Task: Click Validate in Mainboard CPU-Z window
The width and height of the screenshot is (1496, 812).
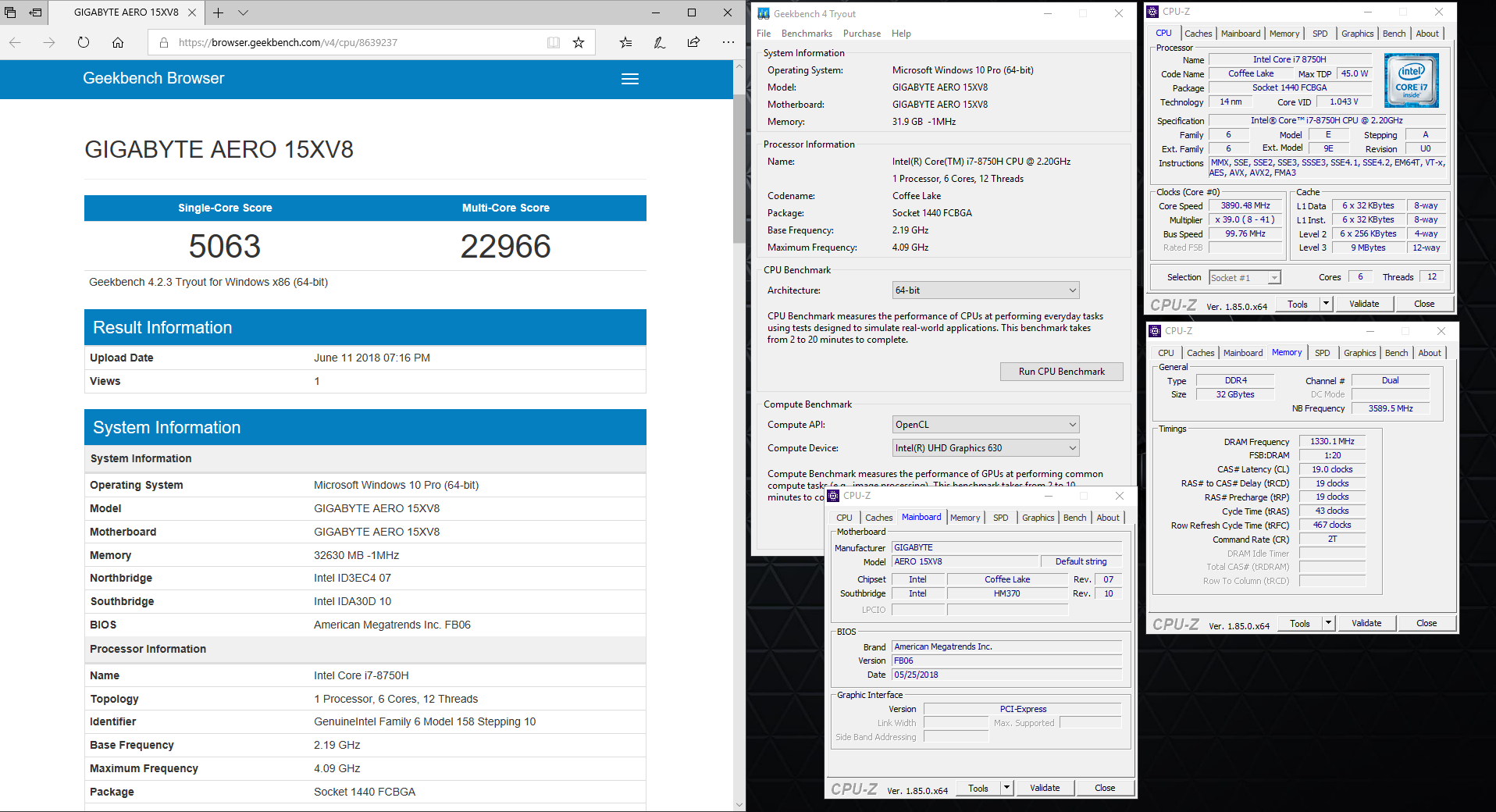Action: (x=1045, y=788)
